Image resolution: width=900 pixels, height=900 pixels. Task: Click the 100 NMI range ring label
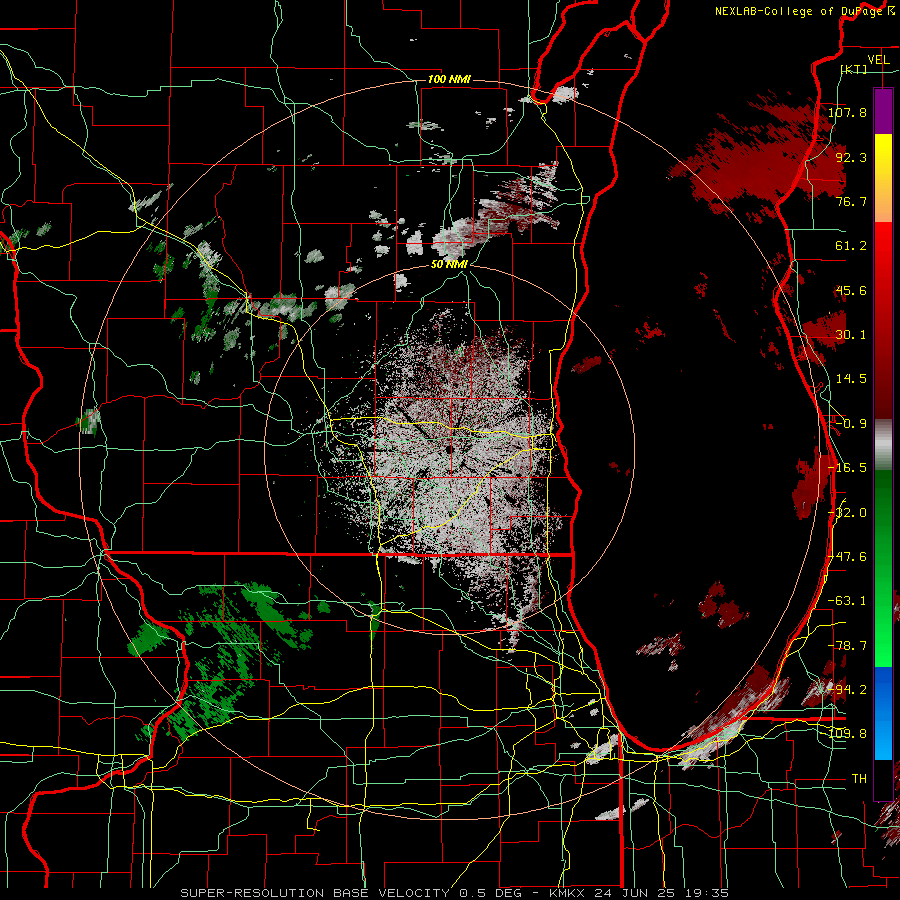[x=449, y=79]
